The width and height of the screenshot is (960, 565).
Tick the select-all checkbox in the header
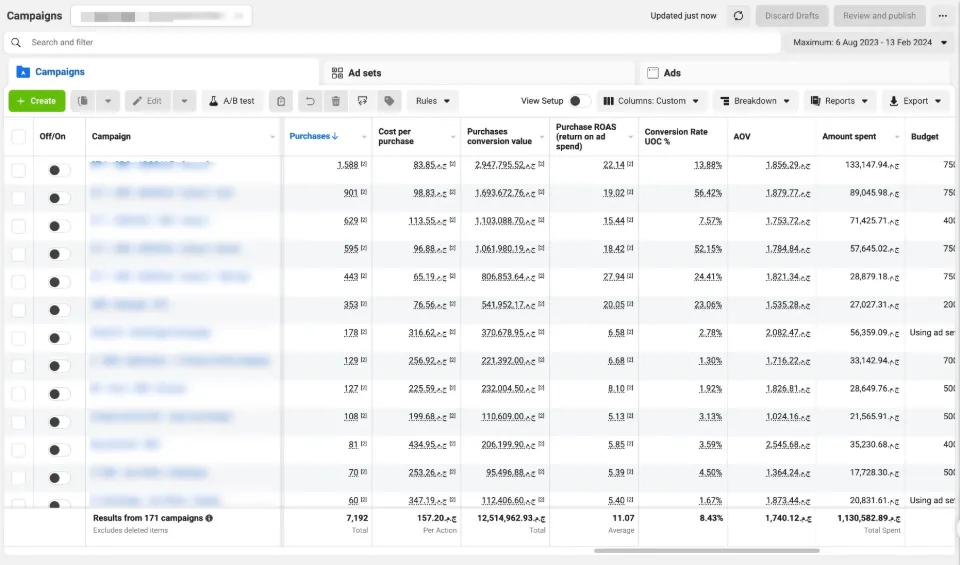[18, 137]
